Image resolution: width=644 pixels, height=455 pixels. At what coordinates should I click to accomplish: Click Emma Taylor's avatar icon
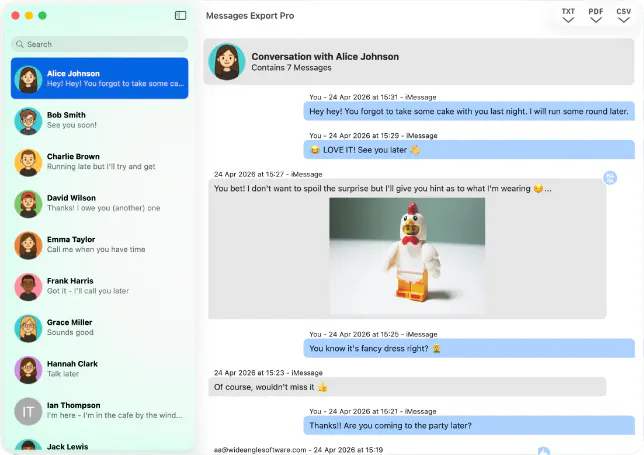(x=28, y=245)
